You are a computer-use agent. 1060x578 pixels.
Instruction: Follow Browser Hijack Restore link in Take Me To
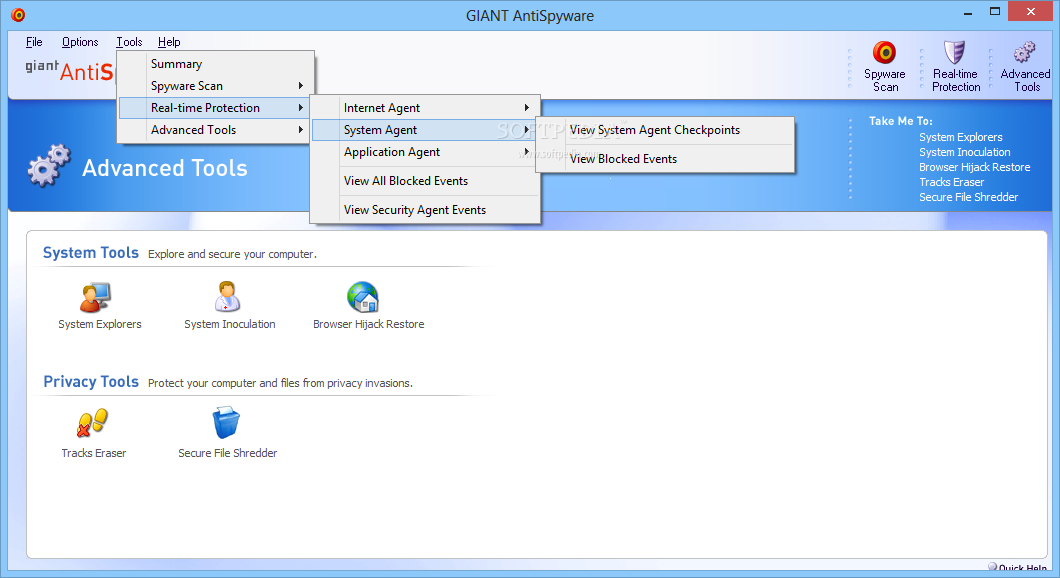pos(975,167)
